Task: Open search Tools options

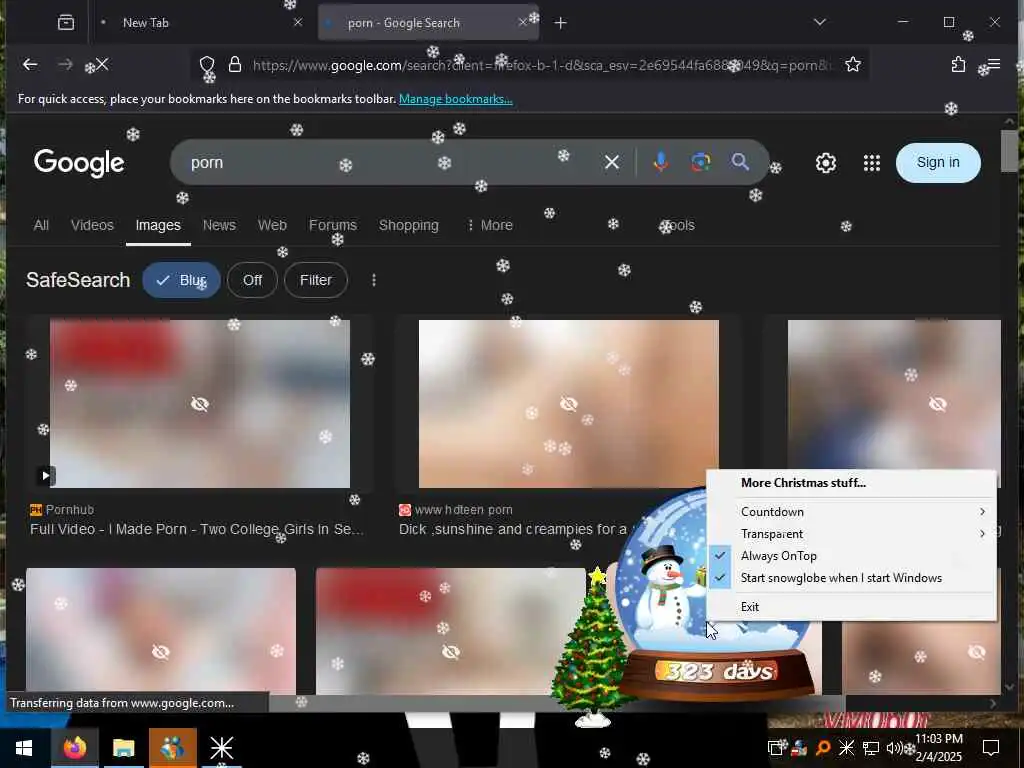Action: pos(679,225)
